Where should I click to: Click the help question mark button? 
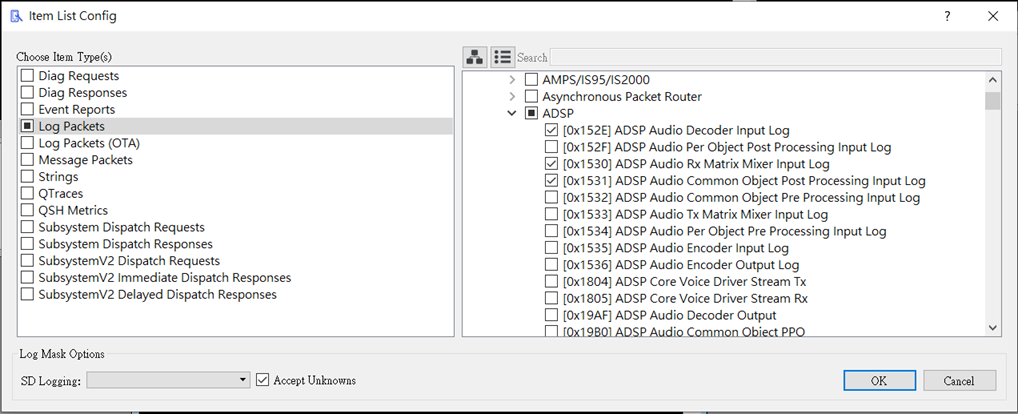tap(947, 16)
